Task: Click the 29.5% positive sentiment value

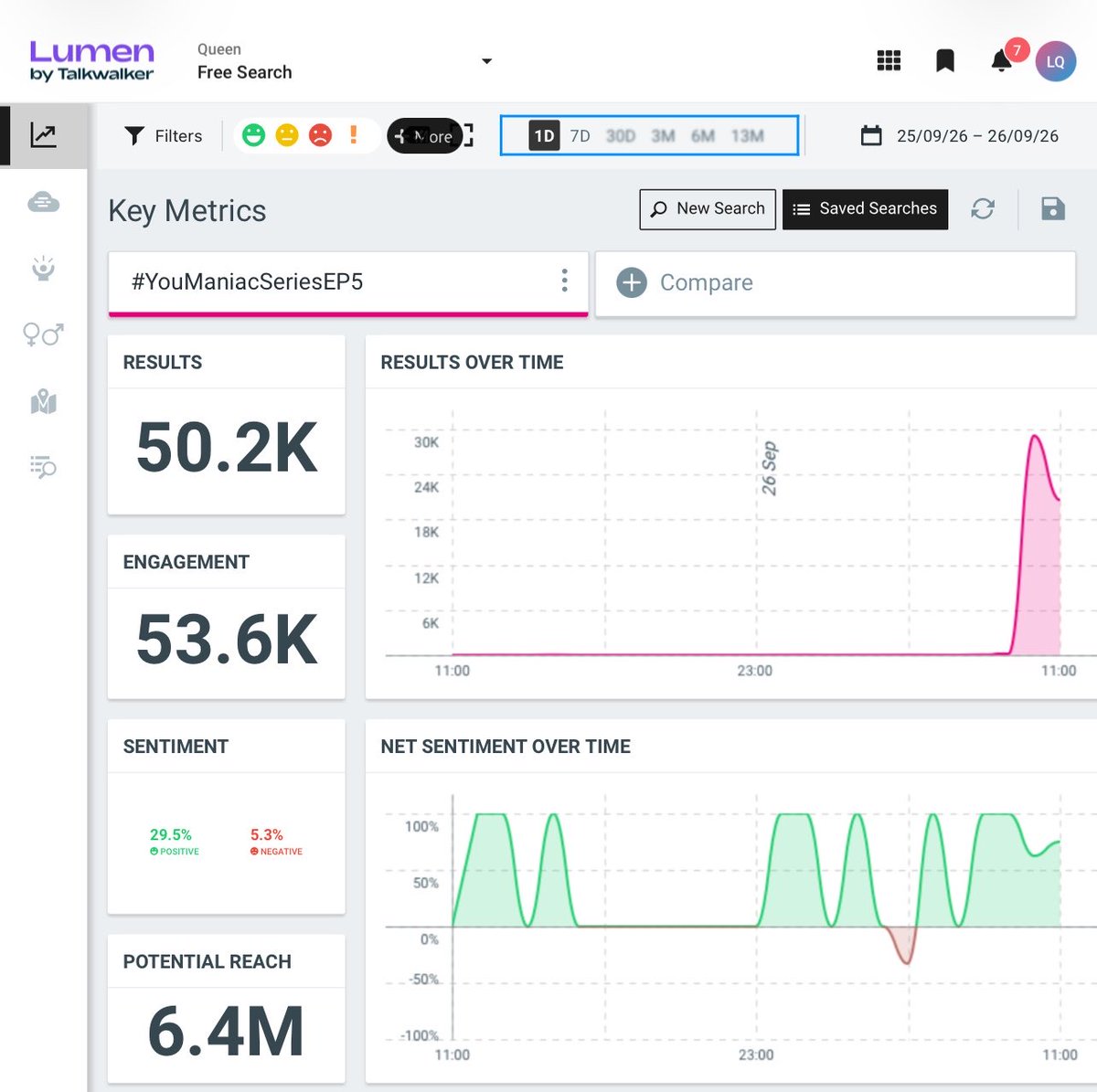Action: coord(171,834)
